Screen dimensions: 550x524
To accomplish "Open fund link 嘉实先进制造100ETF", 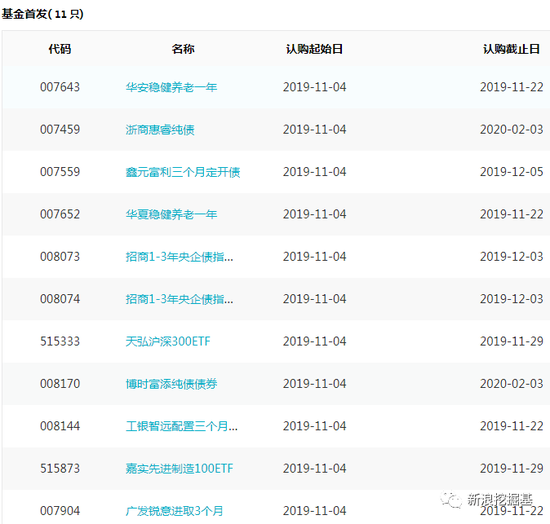I will point(179,469).
